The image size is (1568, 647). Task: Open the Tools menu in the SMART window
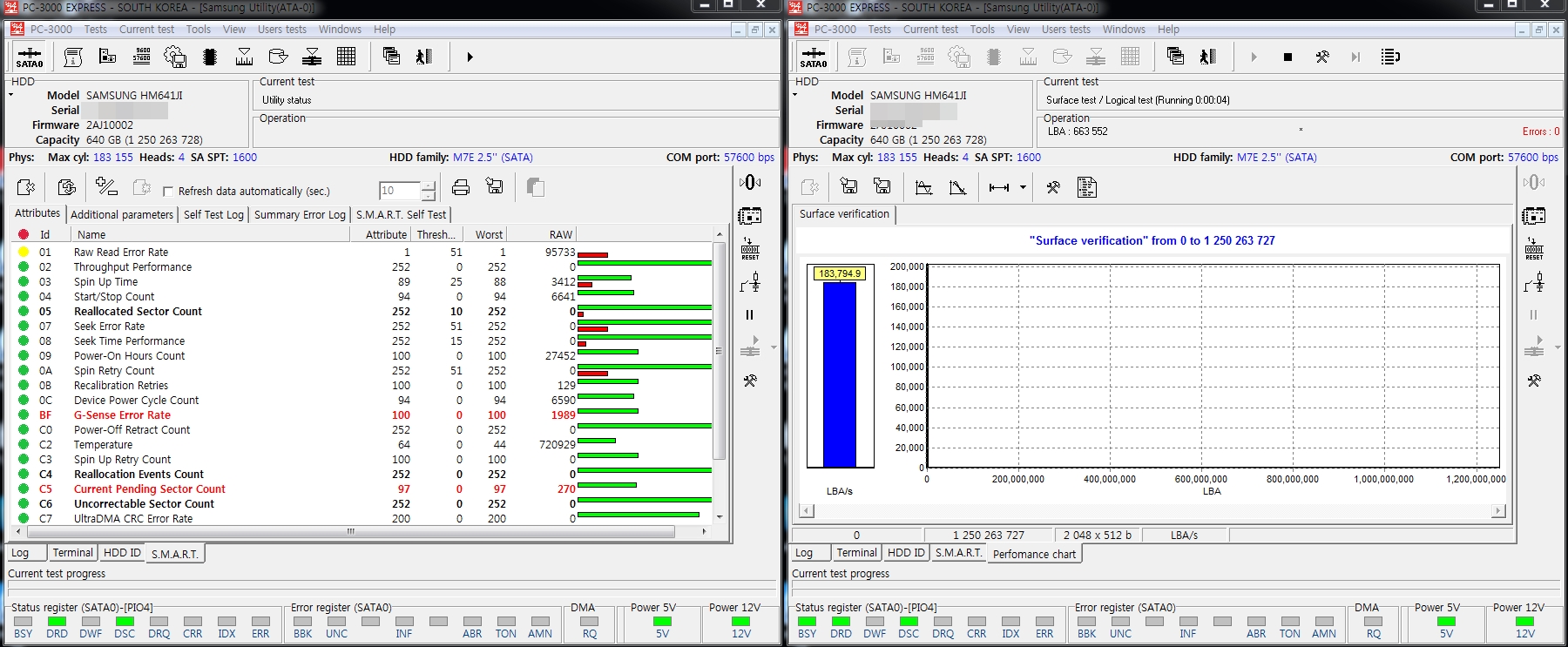[x=199, y=29]
